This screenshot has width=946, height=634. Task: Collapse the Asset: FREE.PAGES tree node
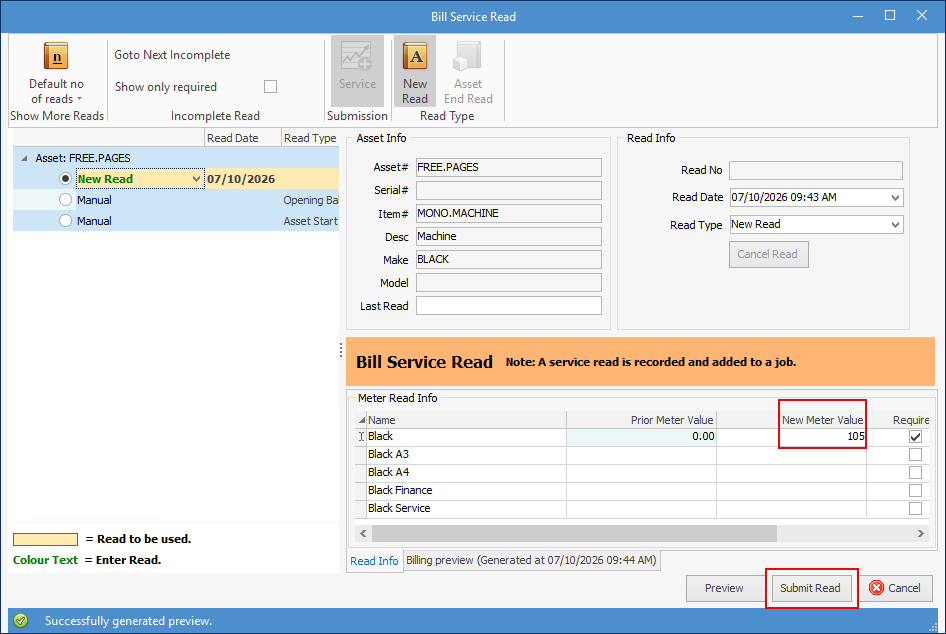pos(24,158)
